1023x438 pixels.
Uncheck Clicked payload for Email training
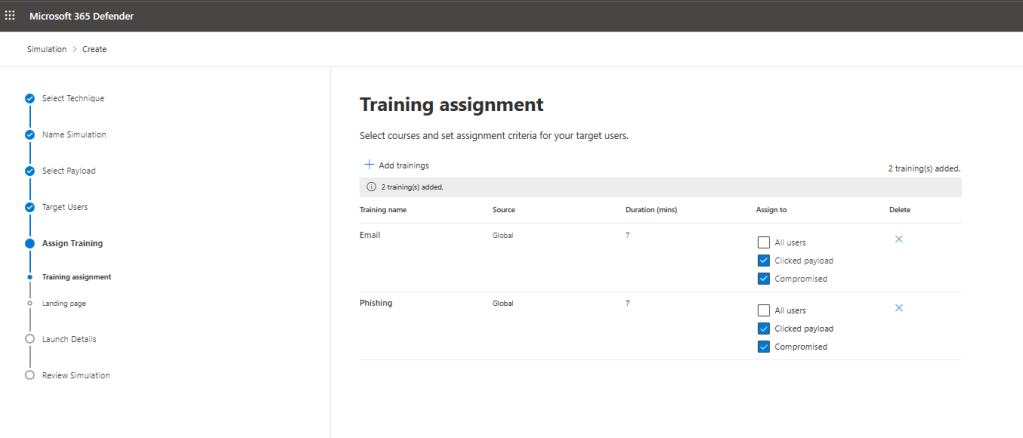[x=764, y=260]
